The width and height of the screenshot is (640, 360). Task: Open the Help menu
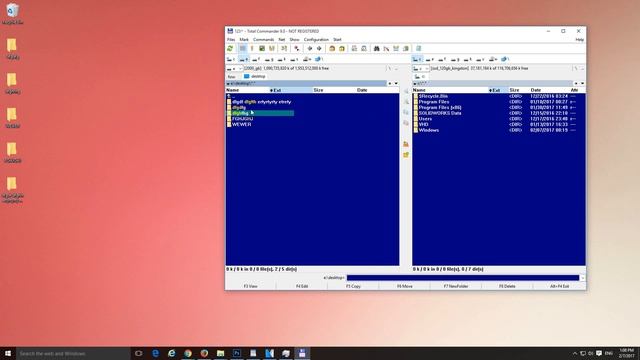click(x=580, y=40)
